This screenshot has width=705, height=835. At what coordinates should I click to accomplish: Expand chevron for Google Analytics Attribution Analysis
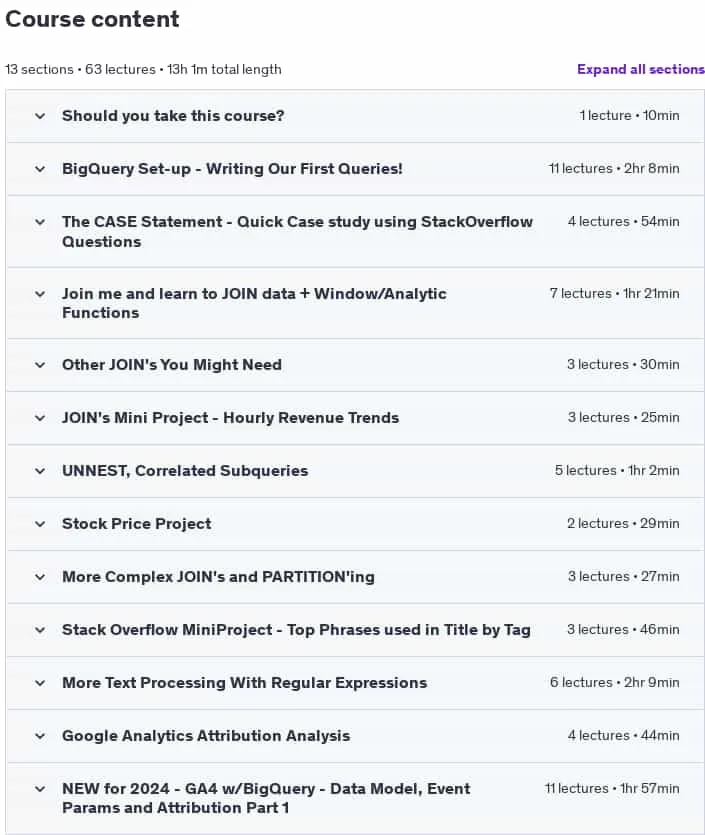[x=40, y=736]
